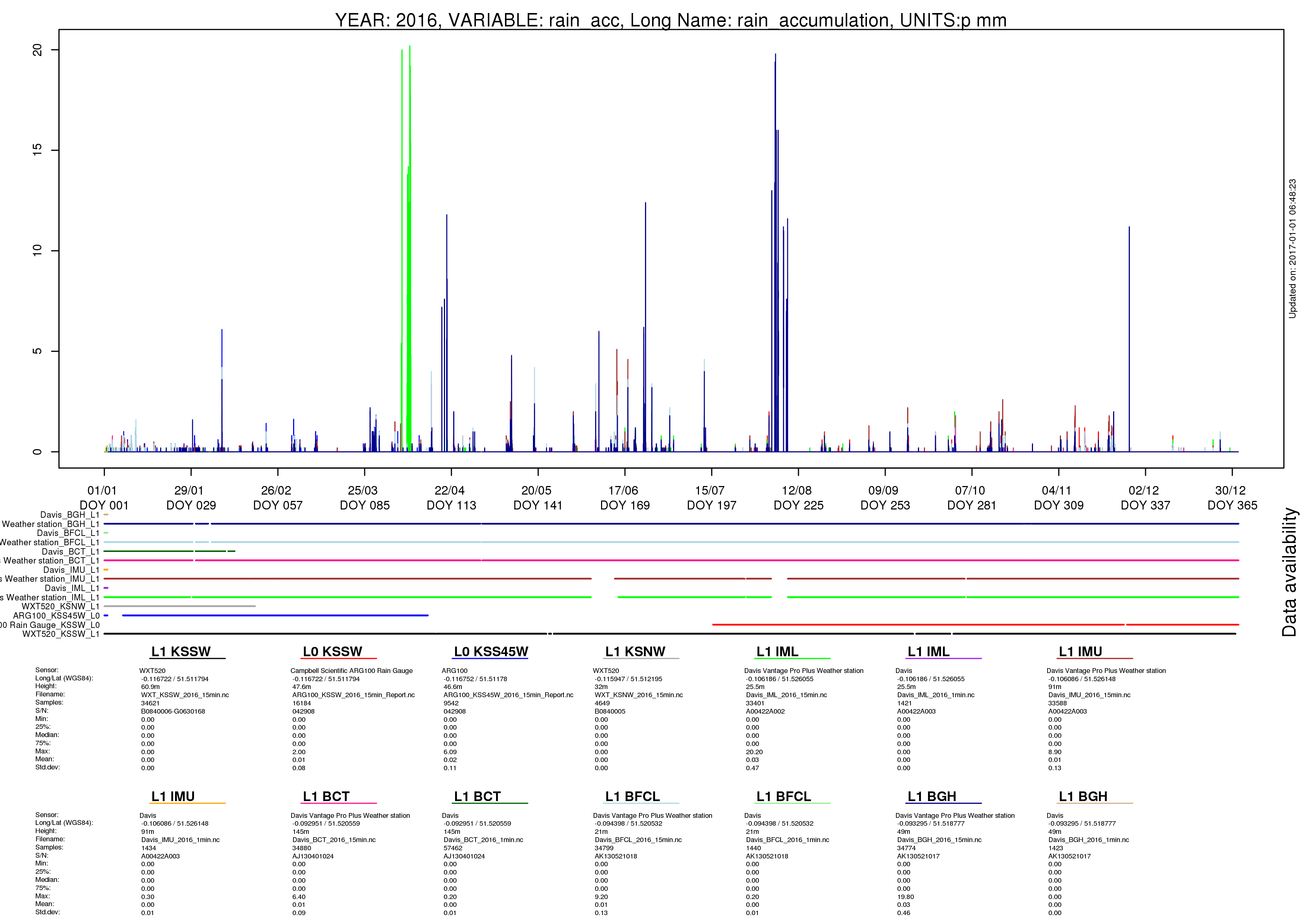
Task: Select serial number 'B0840005'
Action: [x=610, y=712]
